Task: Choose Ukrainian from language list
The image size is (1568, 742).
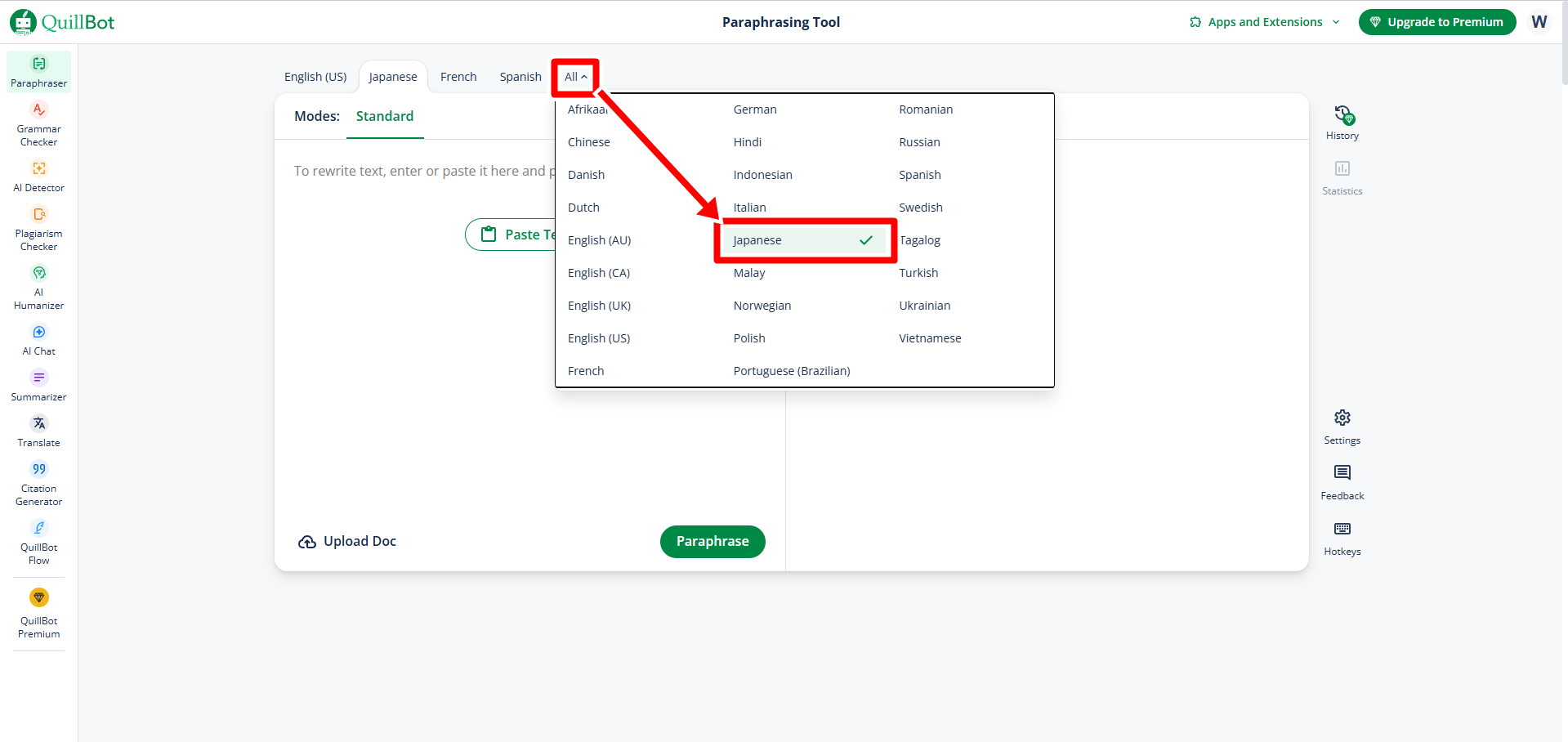Action: point(971,306)
